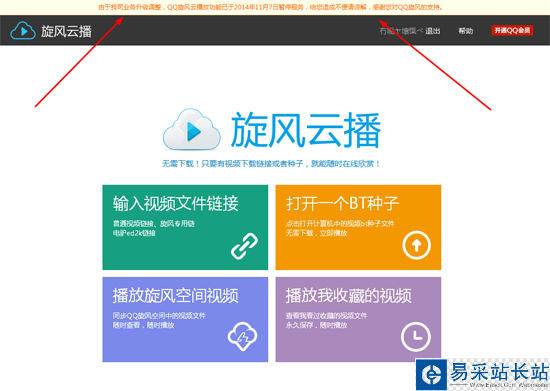Click the large cloud play icon in center
This screenshot has height=391, width=550.
(192, 129)
